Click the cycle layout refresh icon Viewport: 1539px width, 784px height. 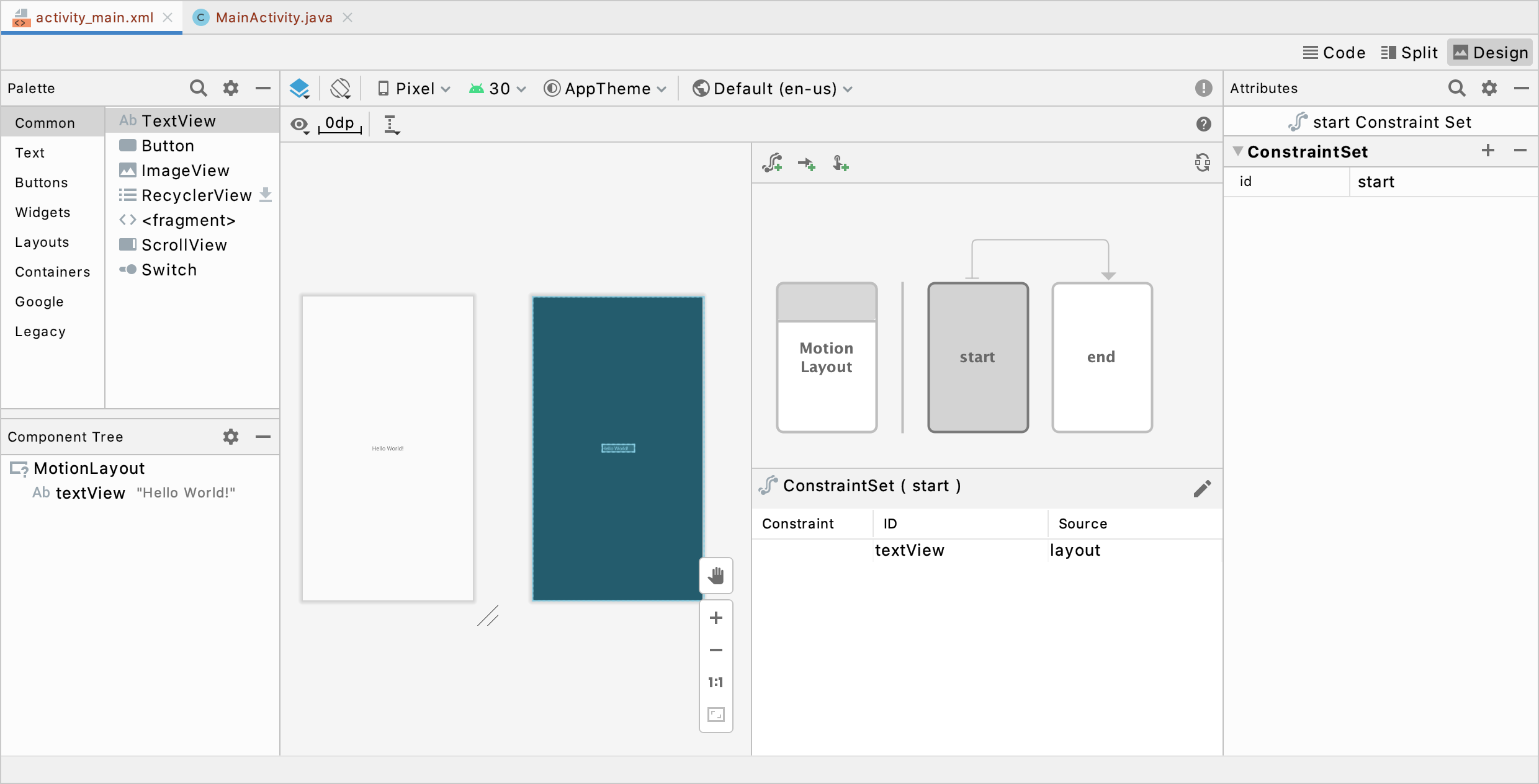[1202, 163]
